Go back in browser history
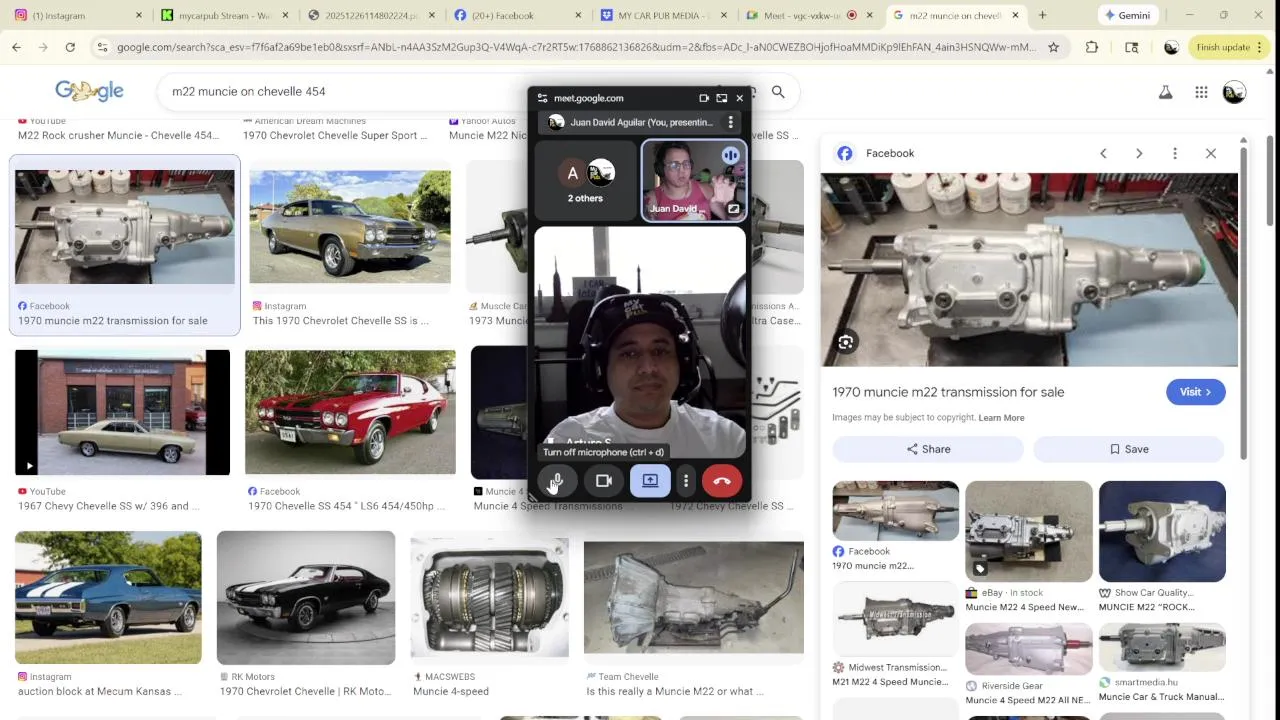 point(16,47)
